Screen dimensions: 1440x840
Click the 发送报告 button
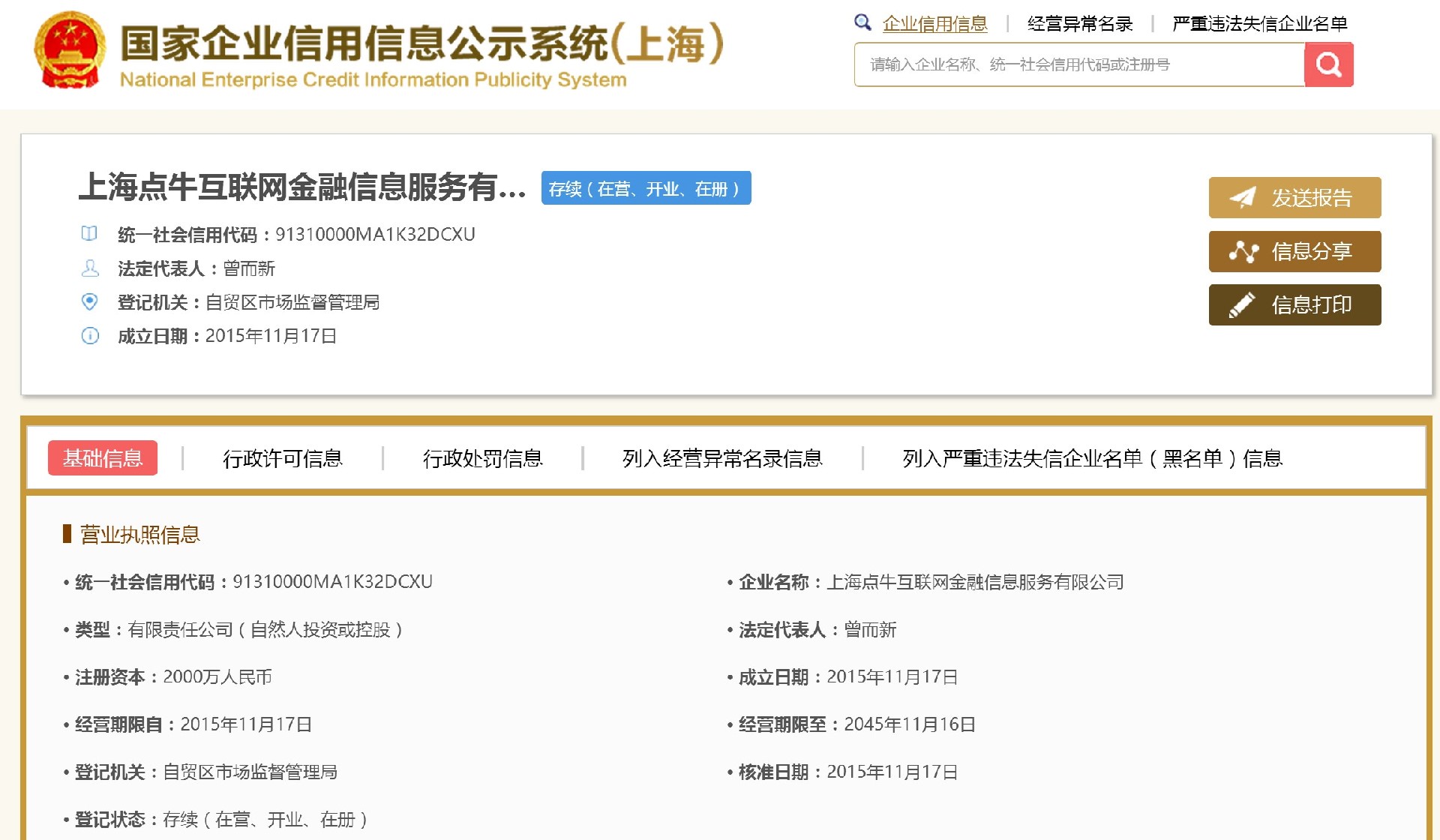pyautogui.click(x=1294, y=196)
